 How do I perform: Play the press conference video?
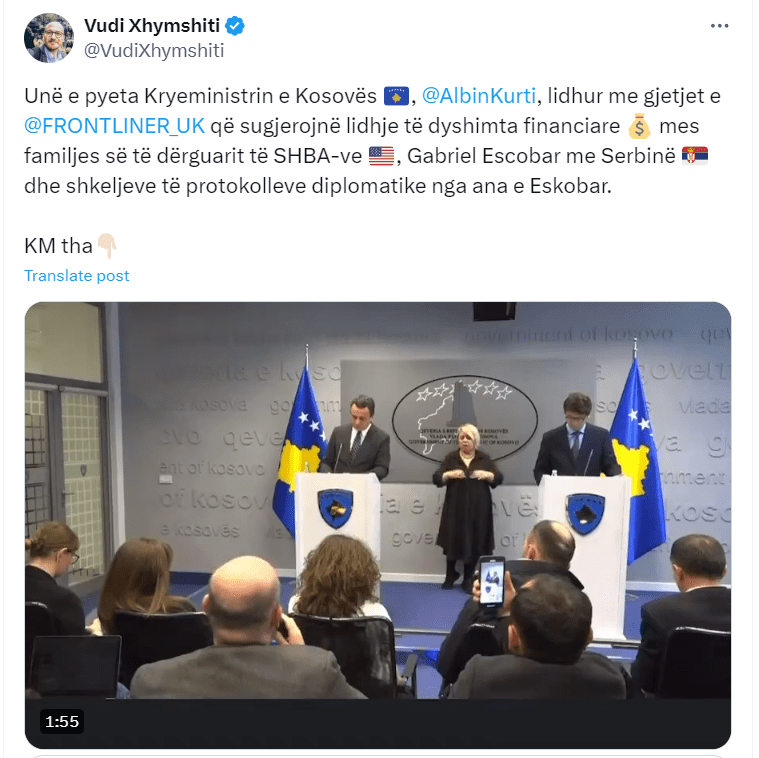coord(378,525)
